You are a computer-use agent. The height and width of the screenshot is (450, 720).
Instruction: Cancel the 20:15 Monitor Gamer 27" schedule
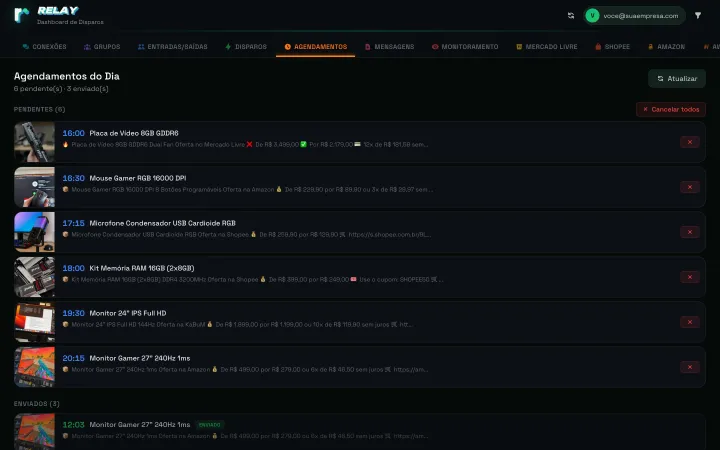pos(690,367)
